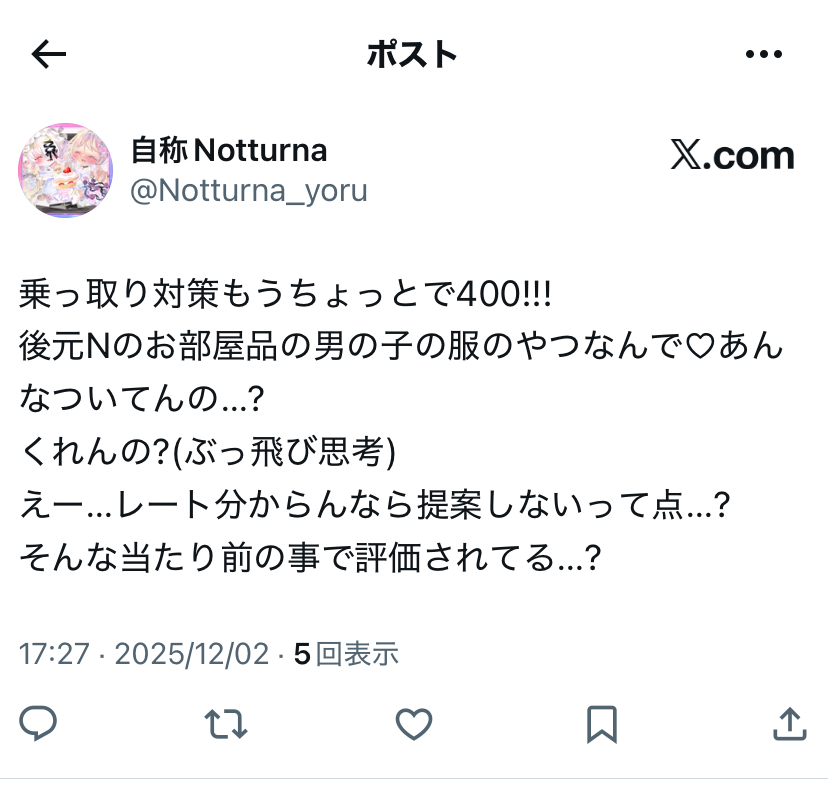Image resolution: width=828 pixels, height=803 pixels.
Task: Tap the ポスト header title
Action: tap(412, 54)
